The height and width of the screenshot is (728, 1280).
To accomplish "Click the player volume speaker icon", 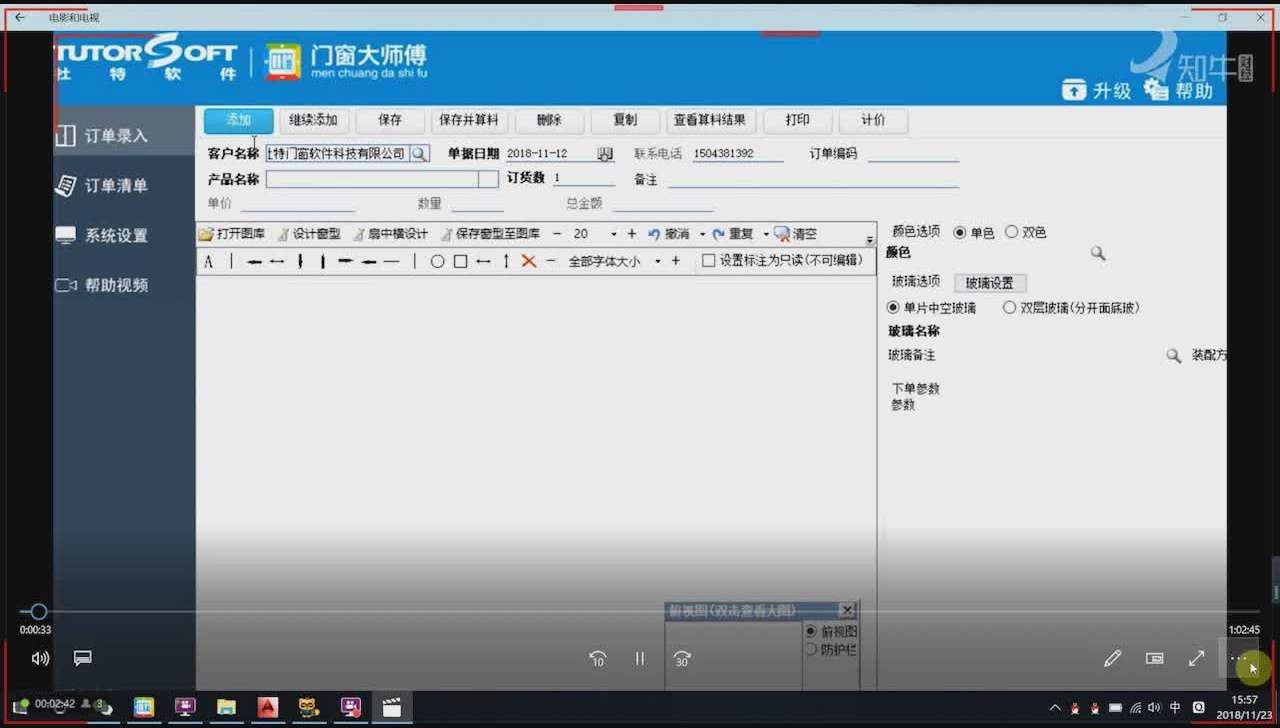I will 40,658.
